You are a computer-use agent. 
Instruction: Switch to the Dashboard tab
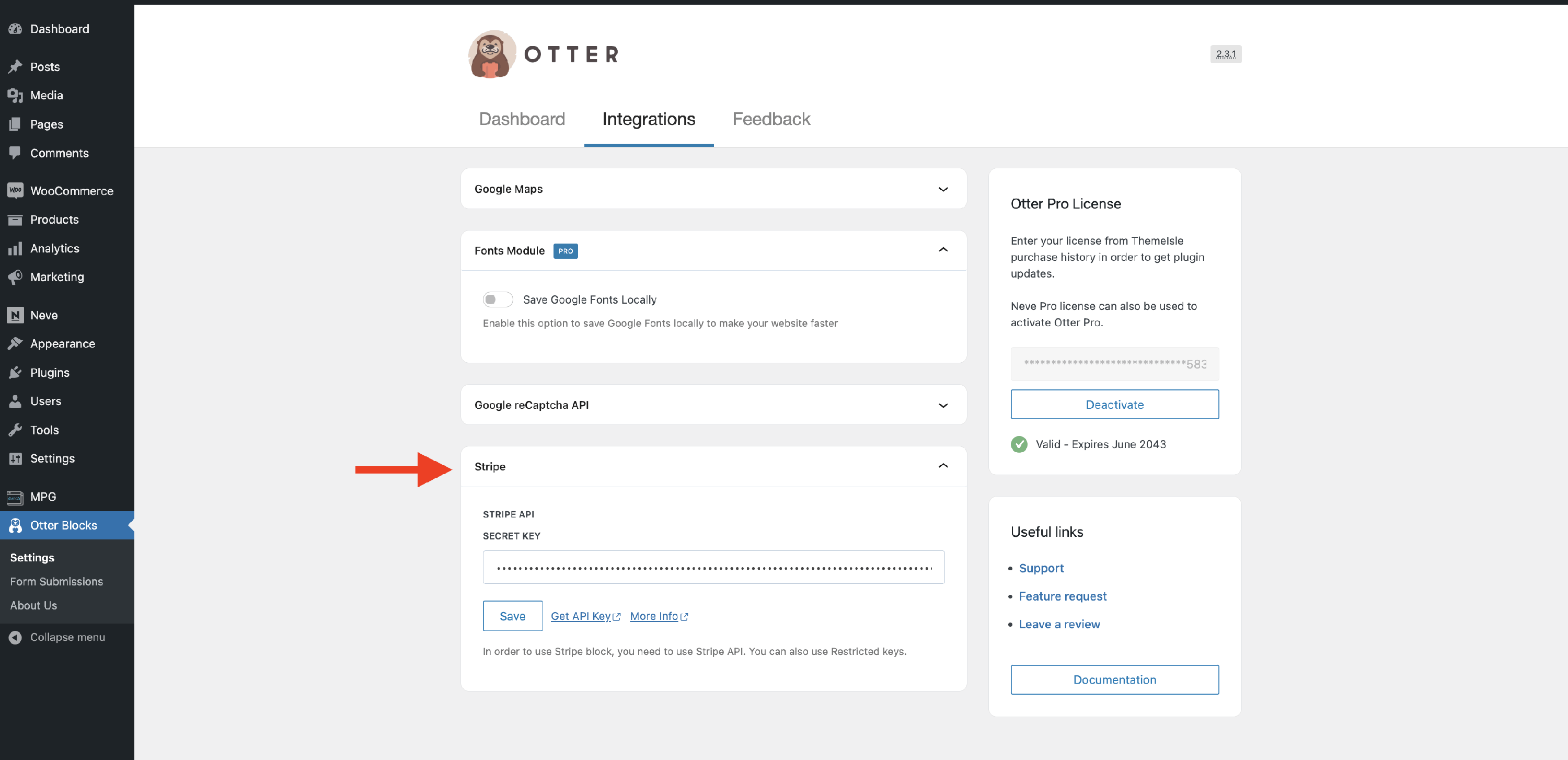click(522, 119)
